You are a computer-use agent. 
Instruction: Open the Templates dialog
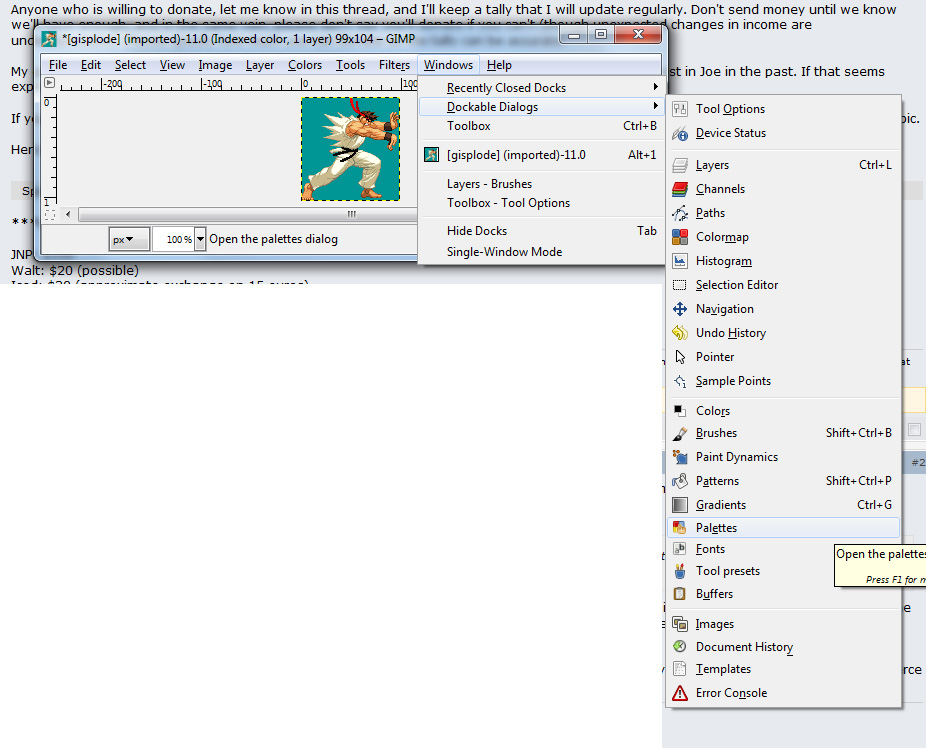click(x=783, y=669)
